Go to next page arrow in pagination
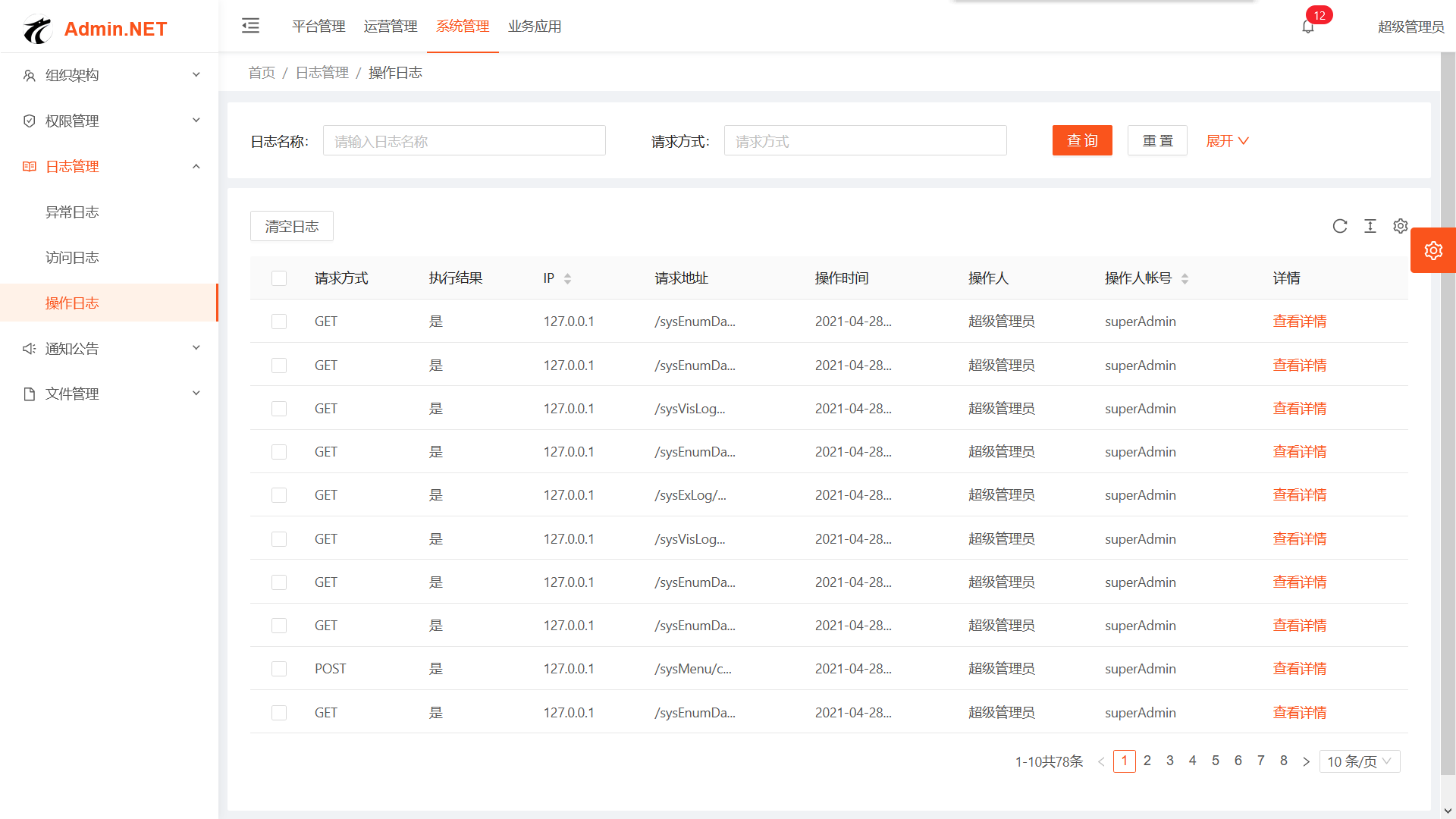 (1306, 761)
